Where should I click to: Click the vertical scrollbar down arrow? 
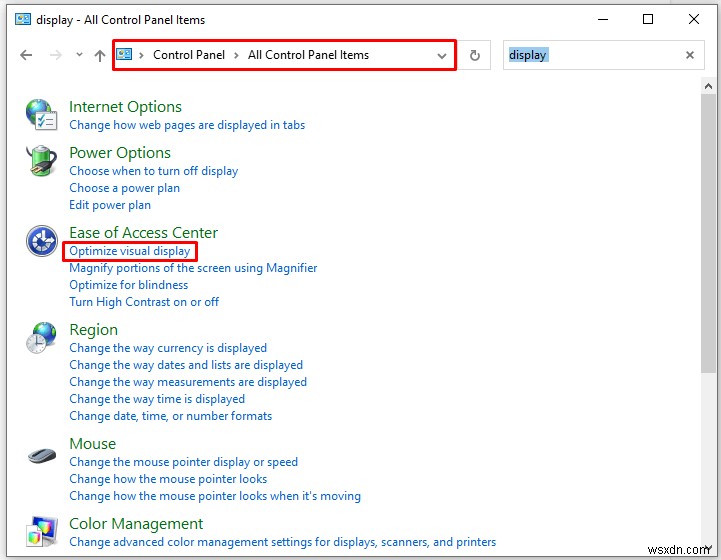709,549
